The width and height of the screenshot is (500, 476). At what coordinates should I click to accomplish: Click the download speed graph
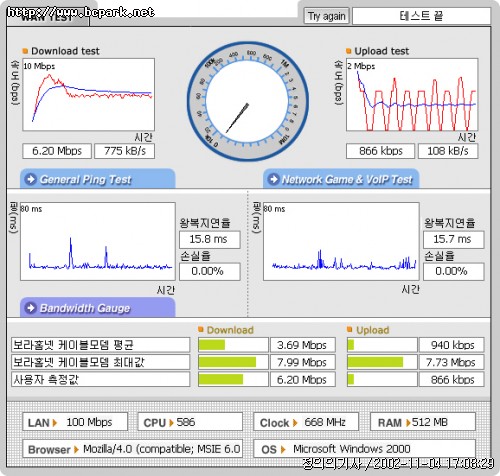coord(89,95)
